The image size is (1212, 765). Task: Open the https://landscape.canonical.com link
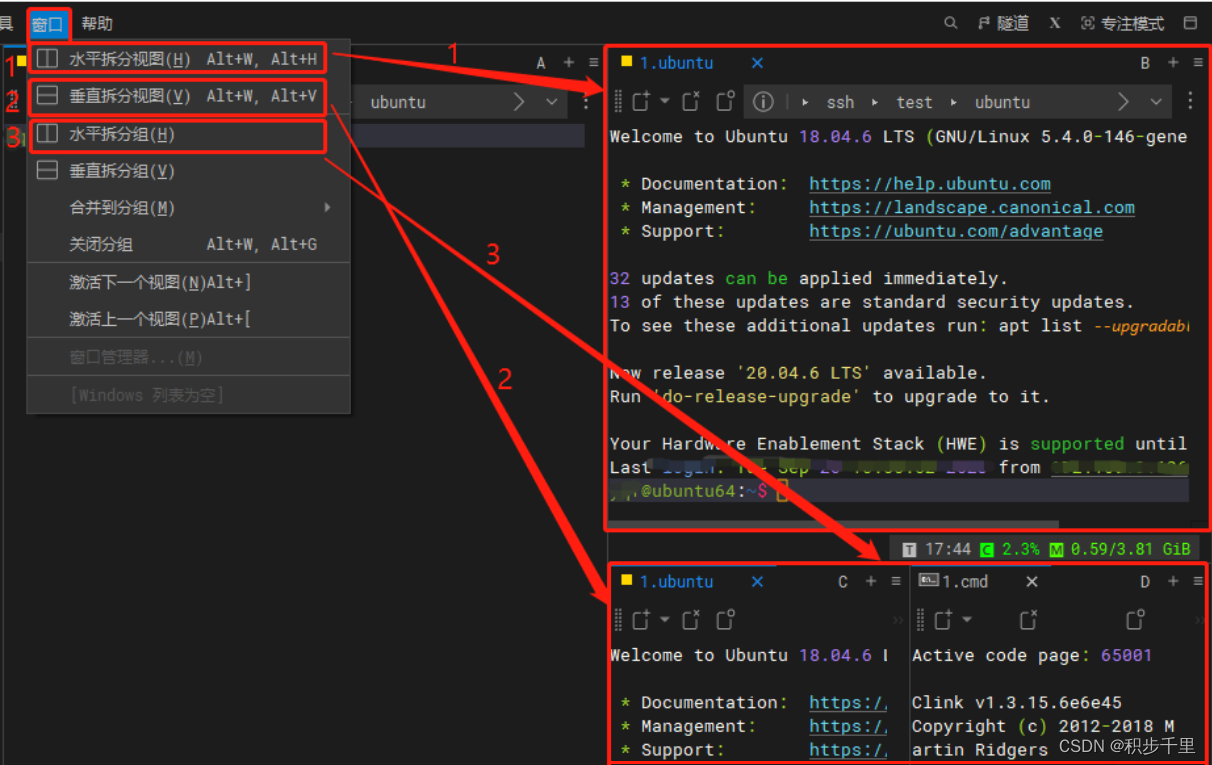click(972, 208)
